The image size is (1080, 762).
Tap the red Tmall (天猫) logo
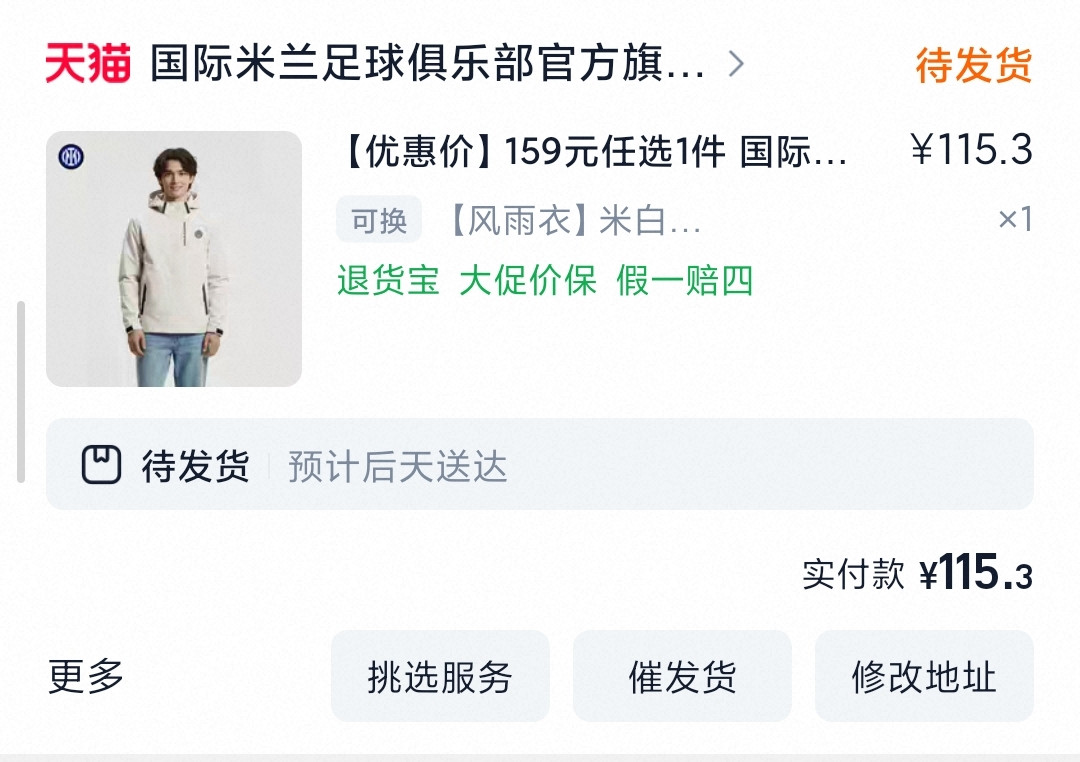click(87, 63)
